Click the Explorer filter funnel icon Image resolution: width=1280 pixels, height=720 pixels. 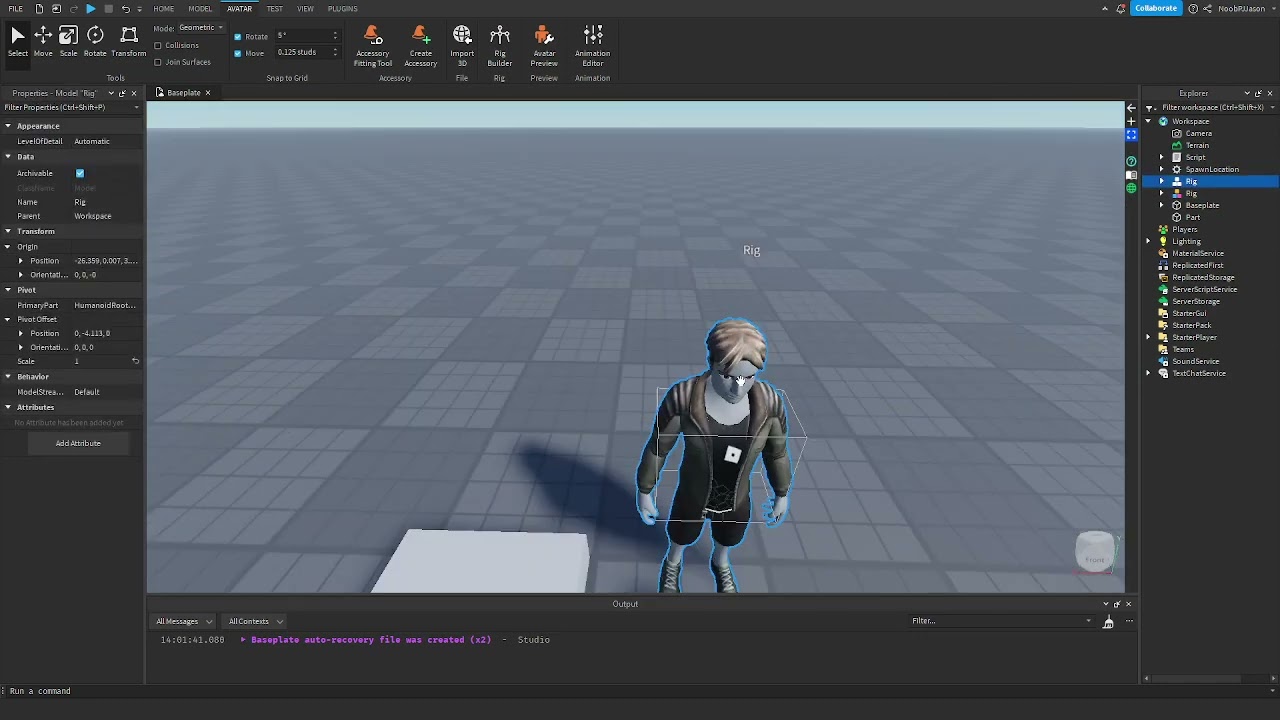pos(1151,107)
